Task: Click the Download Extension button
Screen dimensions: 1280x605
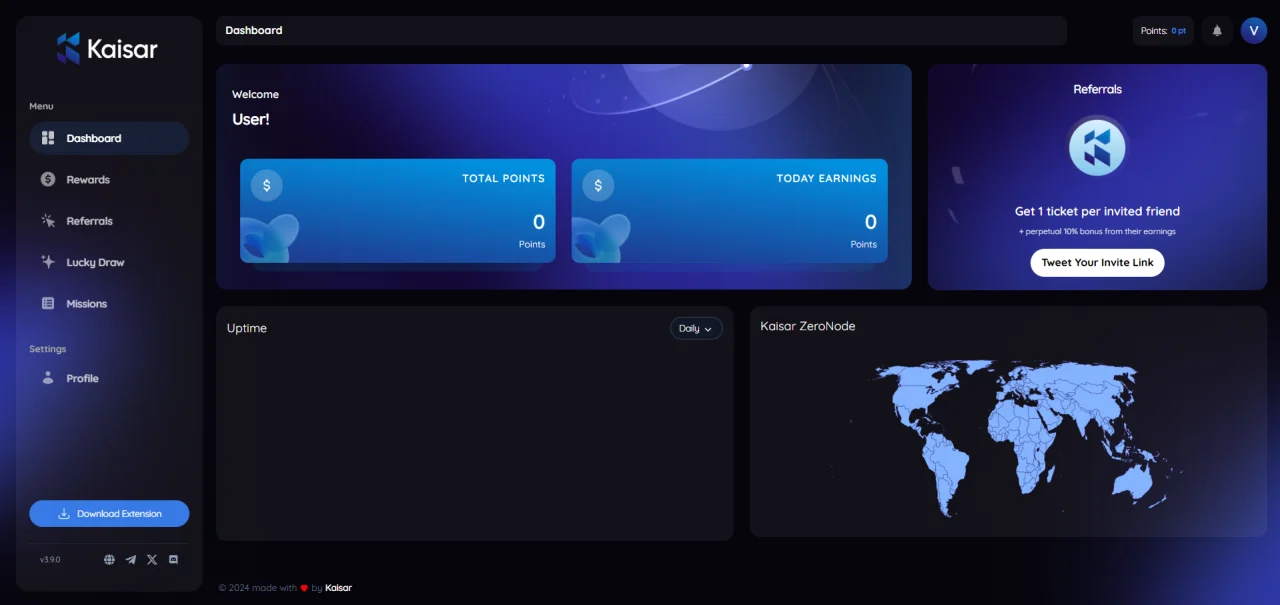Action: [109, 514]
